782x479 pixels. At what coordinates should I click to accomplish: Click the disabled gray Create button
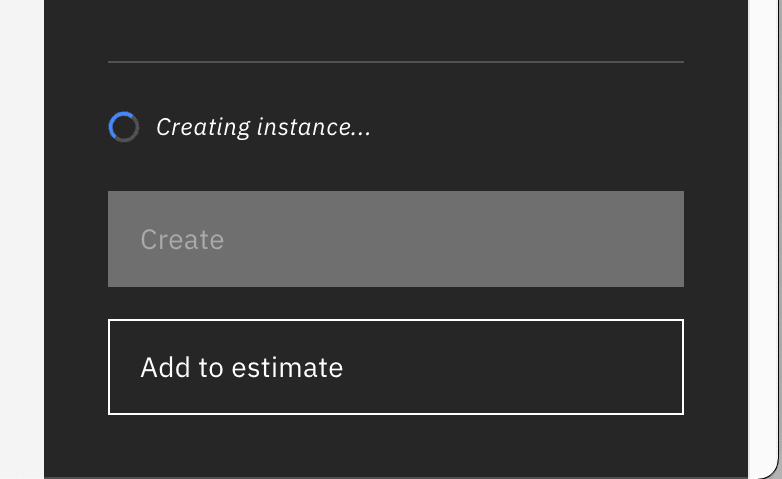(395, 239)
